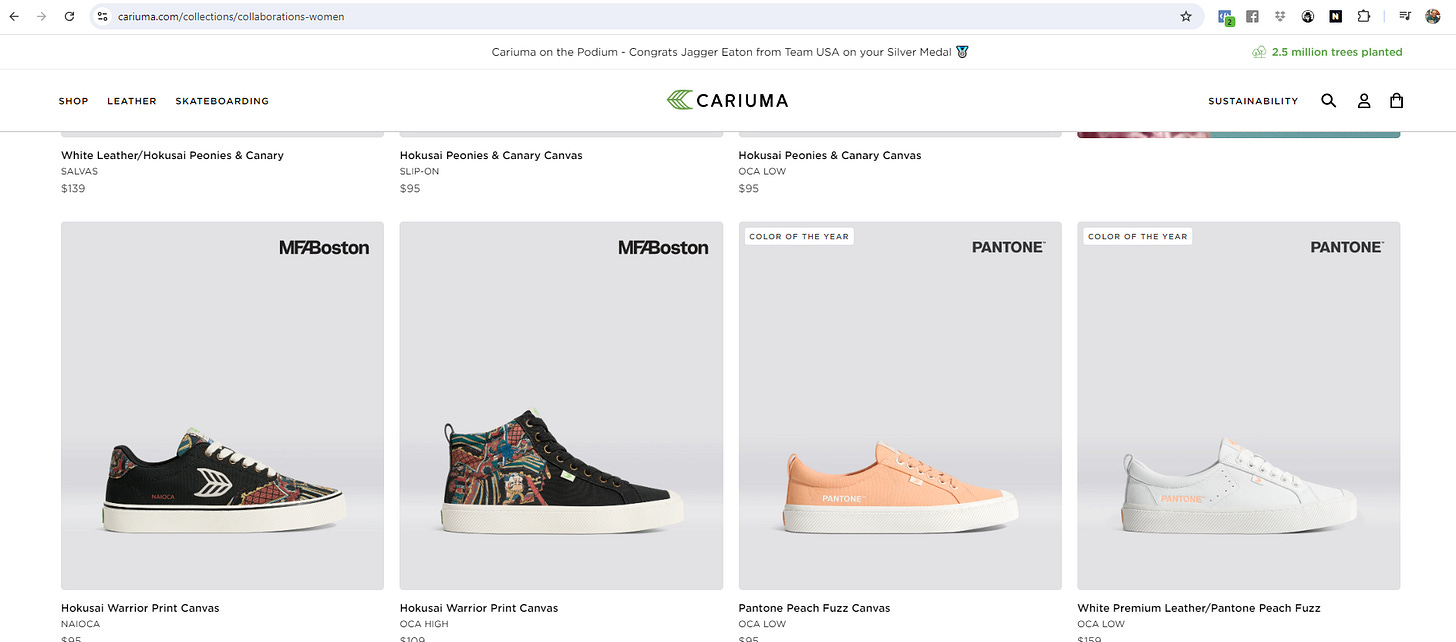View site information icon in address bar
Screen dimensions: 1456x642
102,16
